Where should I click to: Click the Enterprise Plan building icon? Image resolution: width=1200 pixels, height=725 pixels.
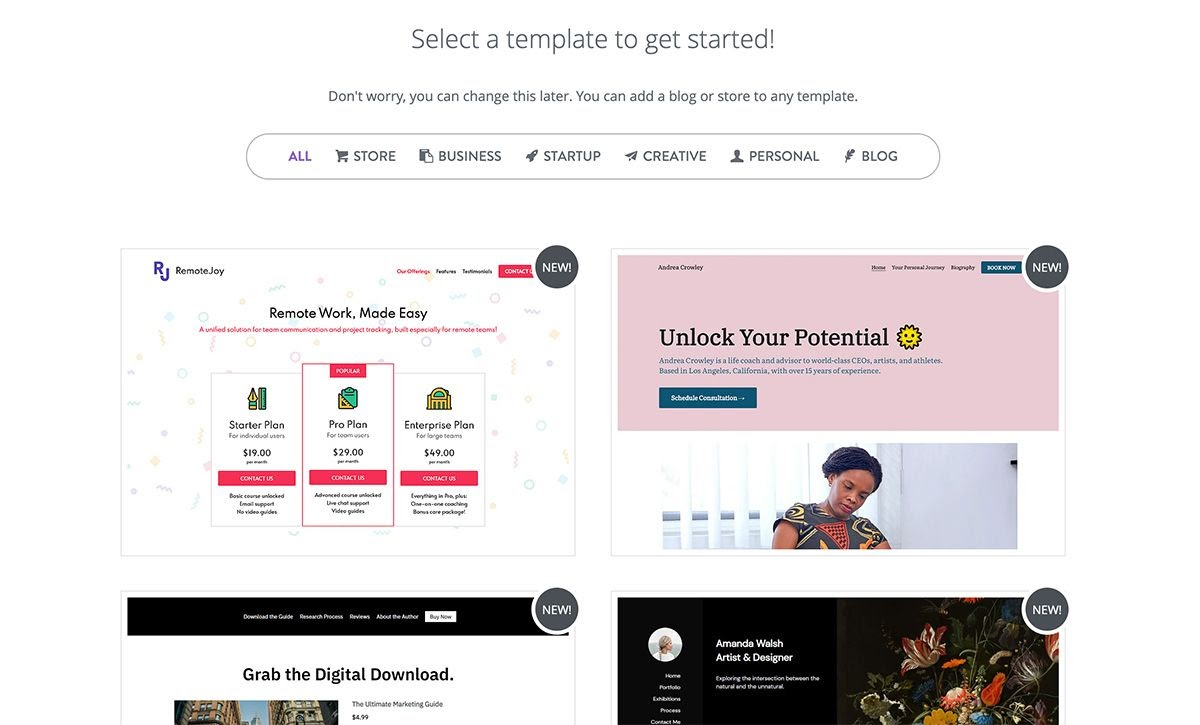[x=439, y=399]
